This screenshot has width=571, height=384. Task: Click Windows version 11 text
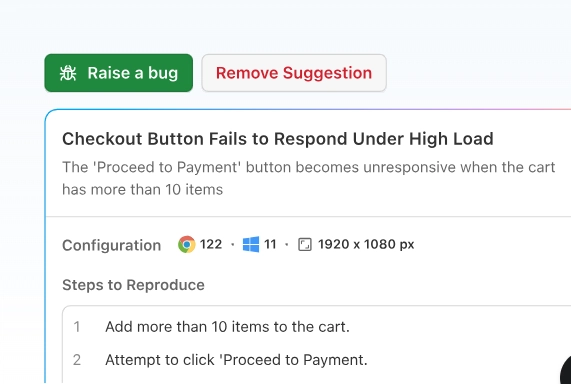(x=270, y=244)
